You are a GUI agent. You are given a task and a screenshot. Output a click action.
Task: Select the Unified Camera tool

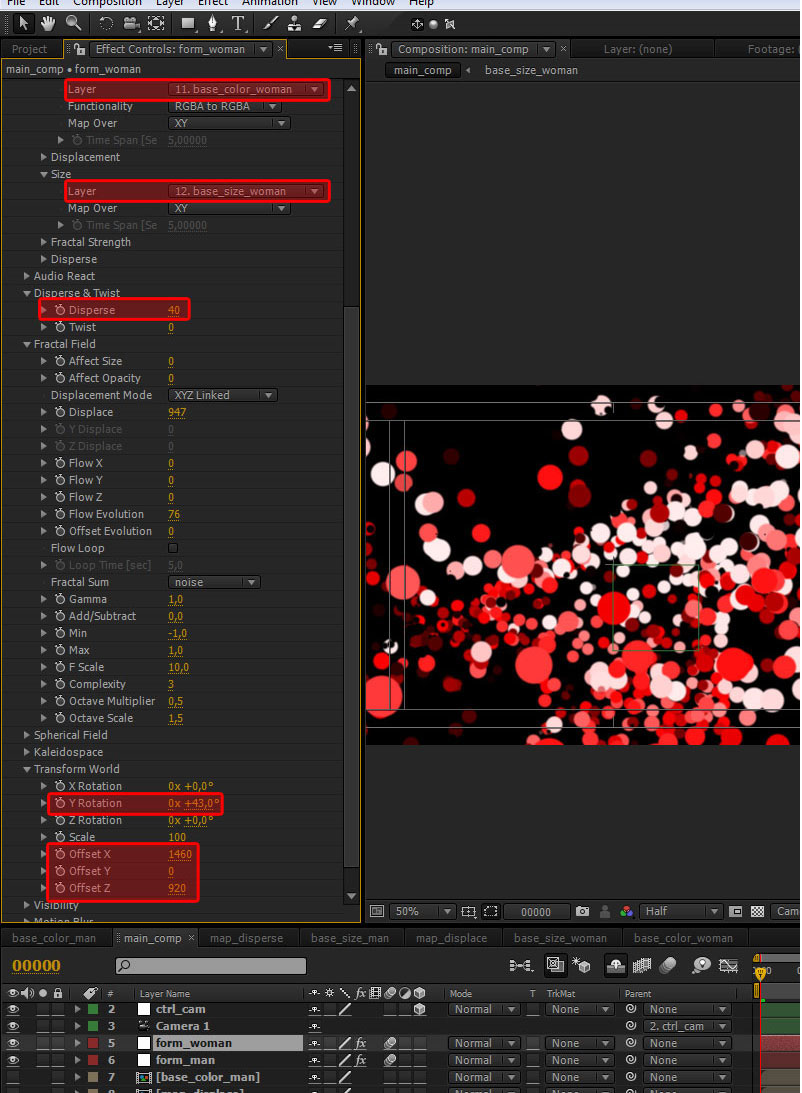132,24
